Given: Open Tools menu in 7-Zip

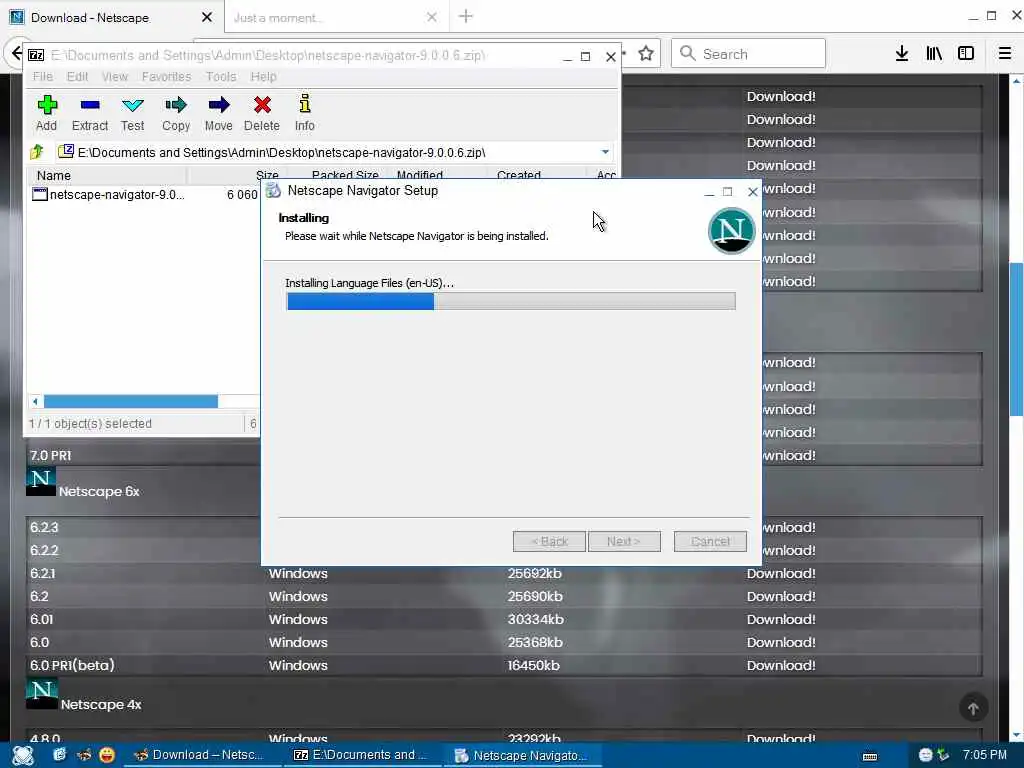Looking at the screenshot, I should coord(221,76).
